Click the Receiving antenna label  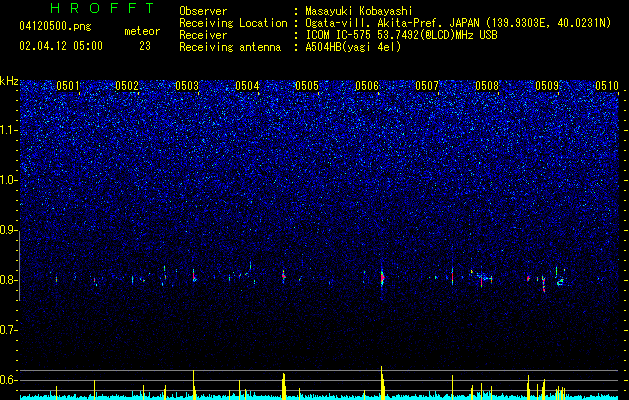pyautogui.click(x=230, y=47)
